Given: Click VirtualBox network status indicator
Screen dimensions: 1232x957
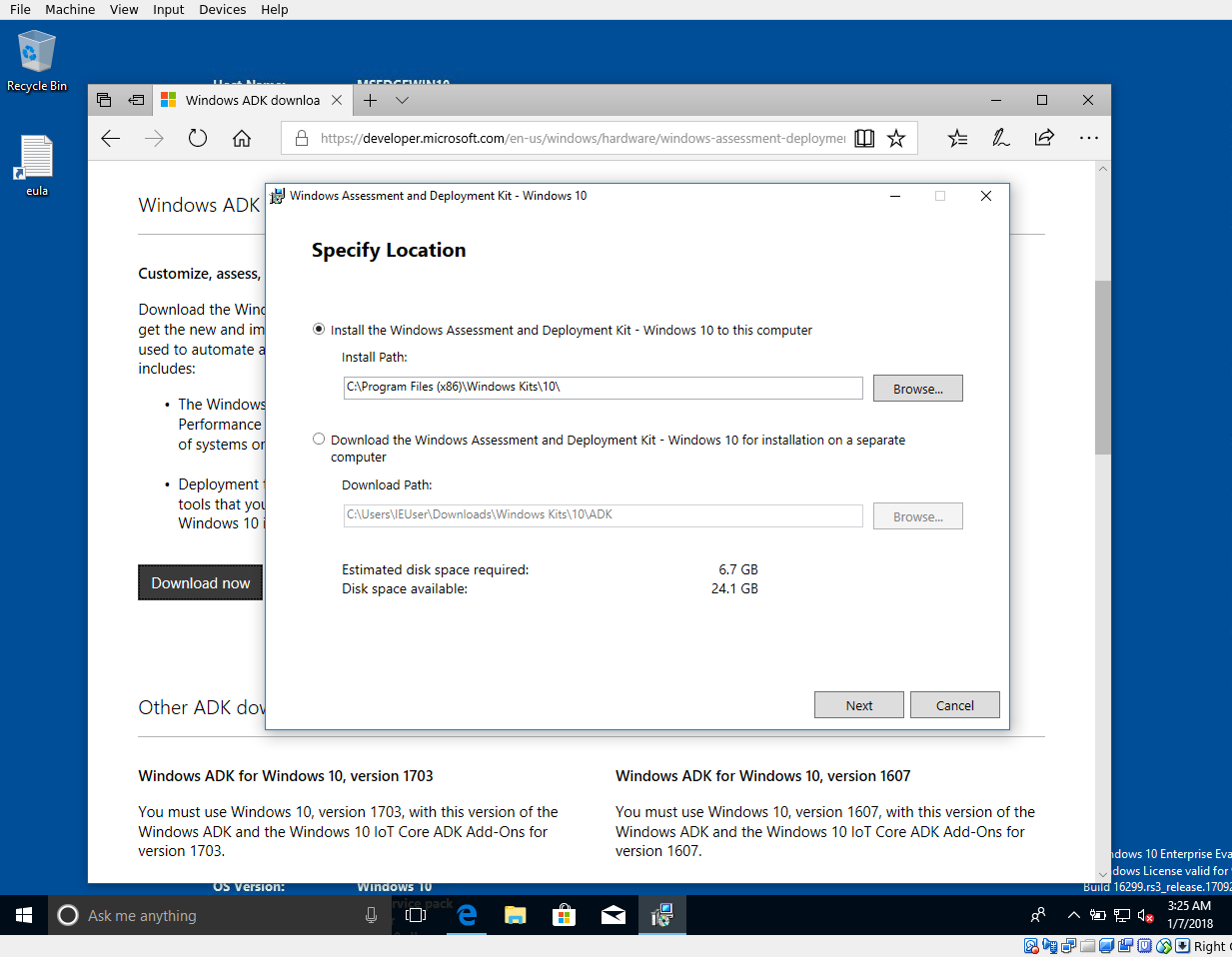Looking at the screenshot, I should click(1069, 946).
